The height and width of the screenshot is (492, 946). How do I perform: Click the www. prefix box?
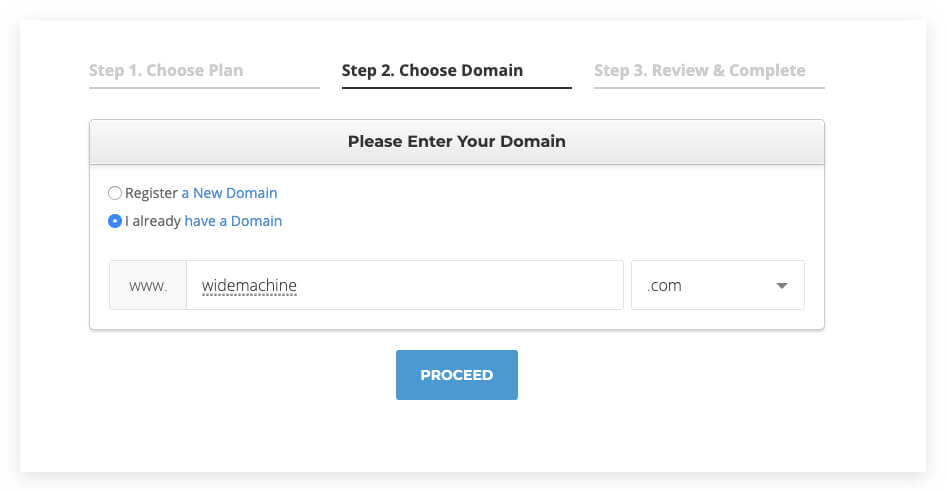[148, 285]
